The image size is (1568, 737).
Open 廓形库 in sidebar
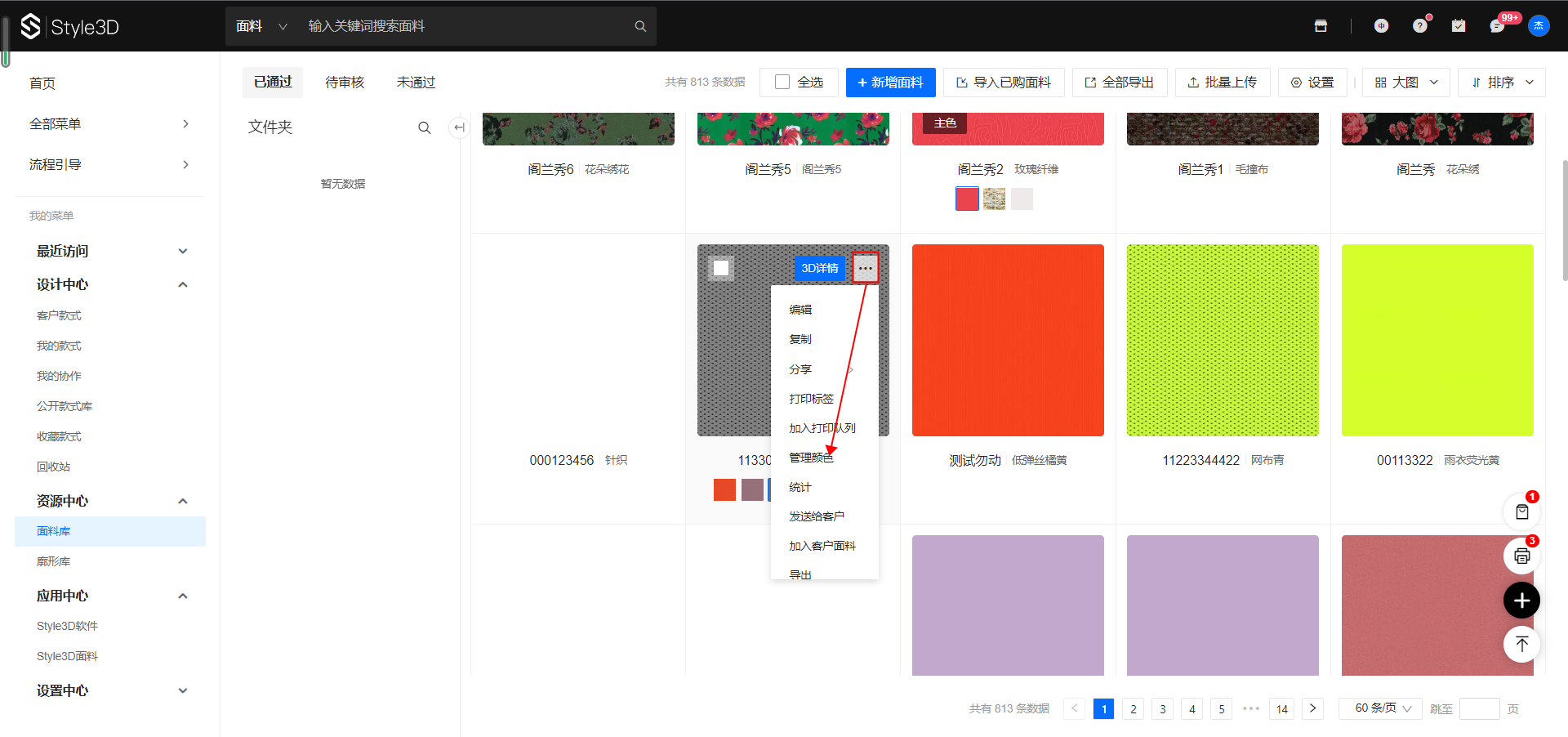[109, 561]
